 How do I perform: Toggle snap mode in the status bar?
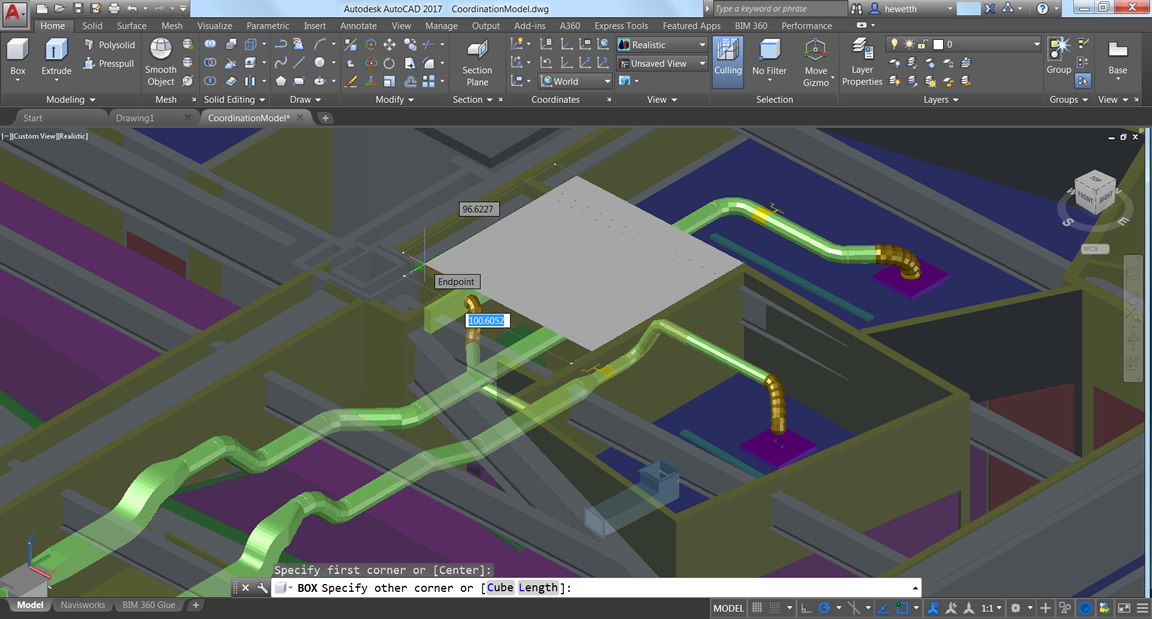tap(776, 607)
